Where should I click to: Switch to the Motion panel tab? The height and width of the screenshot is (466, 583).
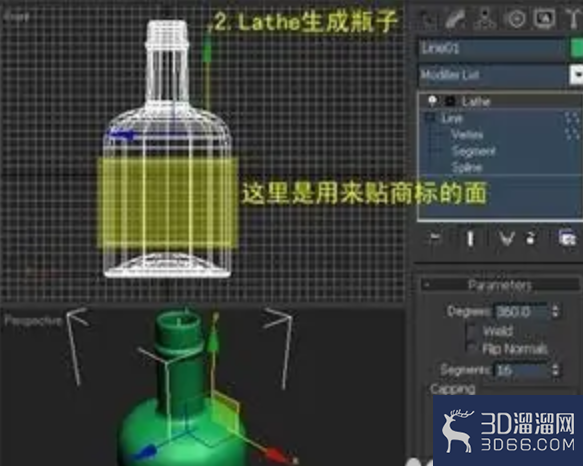pos(516,19)
